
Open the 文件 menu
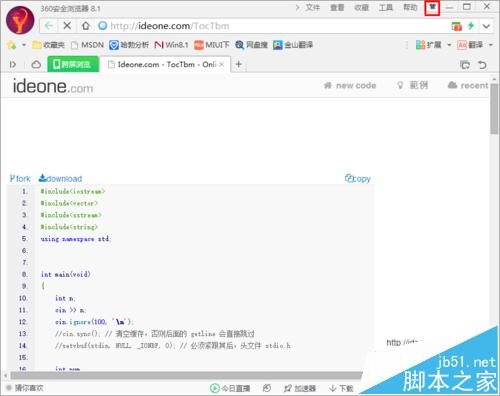click(313, 7)
